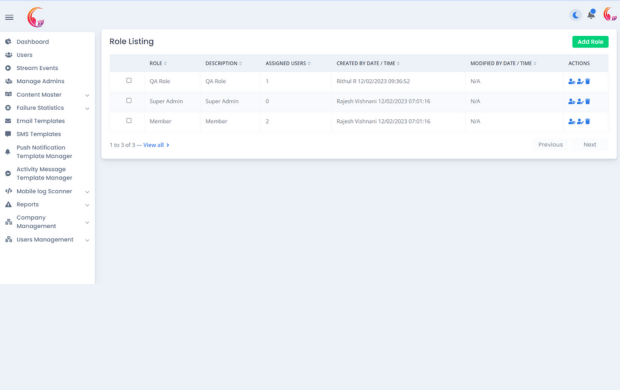Open Users via its sidebar icon
The image size is (620, 390).
coord(8,55)
